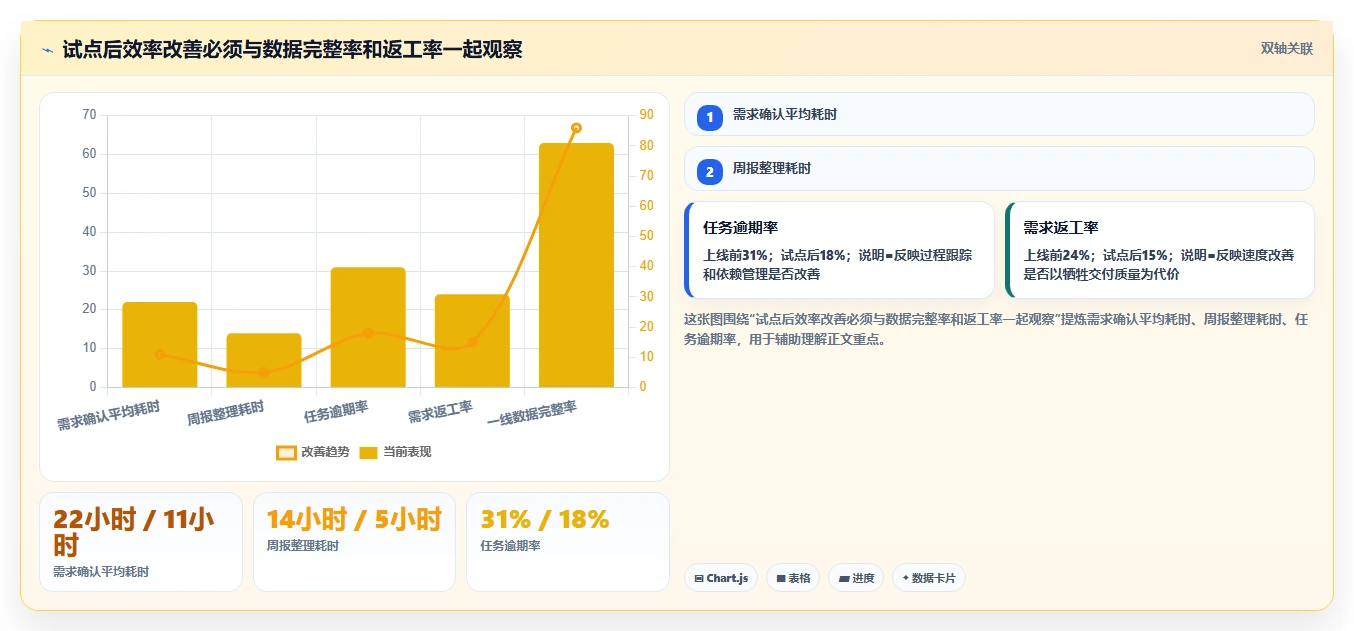Click the lightning icon beside the title
1354x631 pixels.
point(48,50)
